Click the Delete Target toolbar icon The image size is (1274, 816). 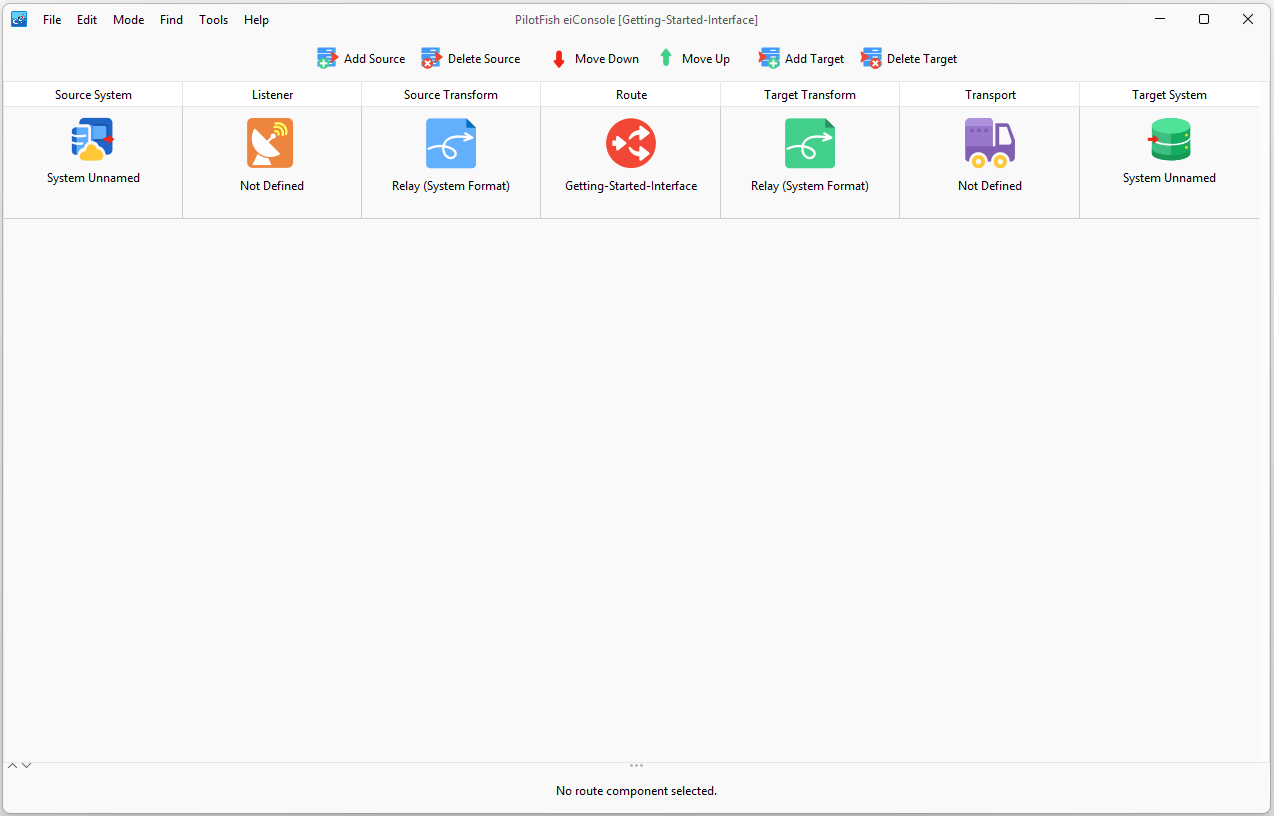[x=871, y=59]
